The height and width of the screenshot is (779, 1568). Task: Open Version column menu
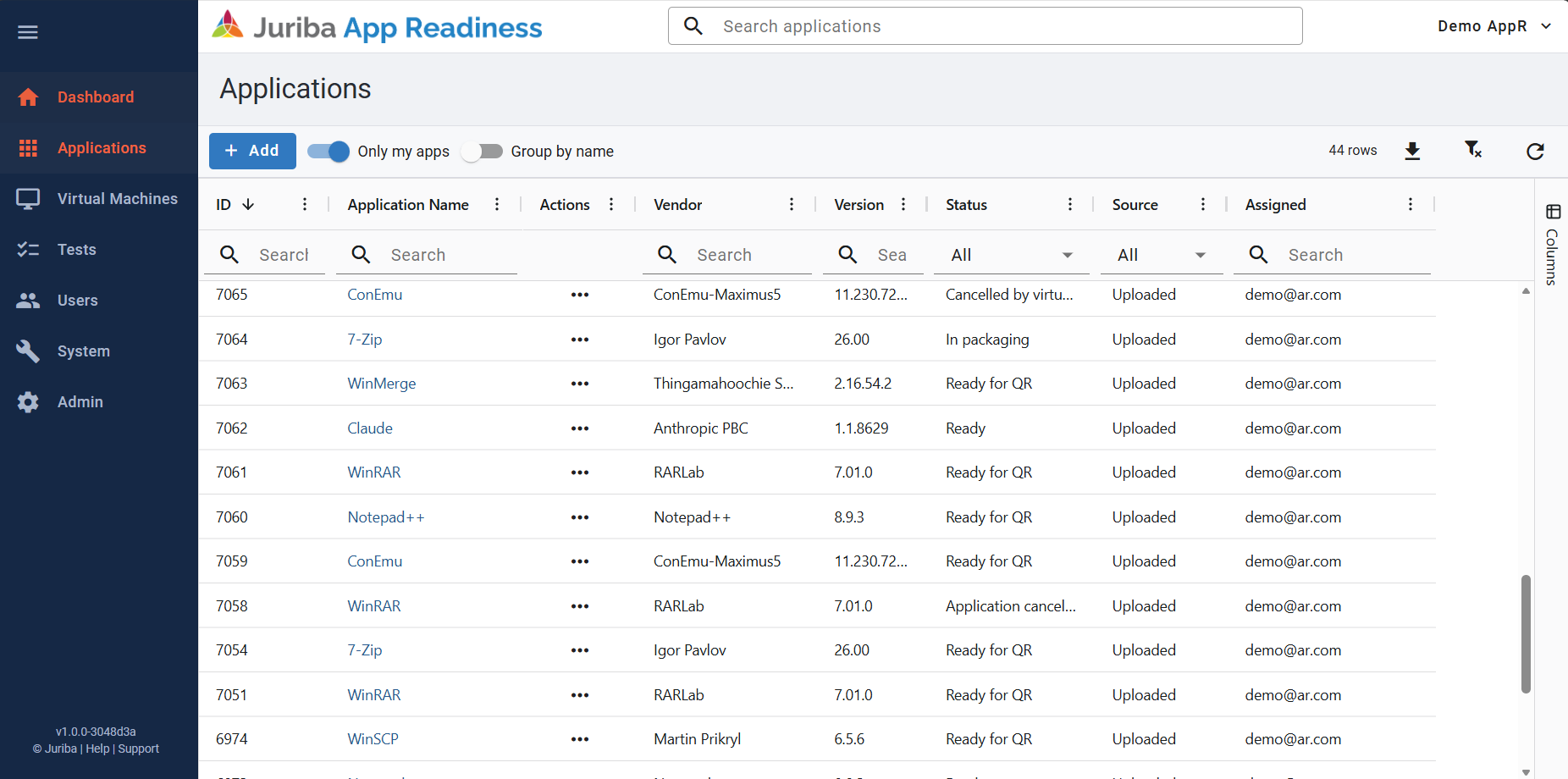pyautogui.click(x=903, y=204)
